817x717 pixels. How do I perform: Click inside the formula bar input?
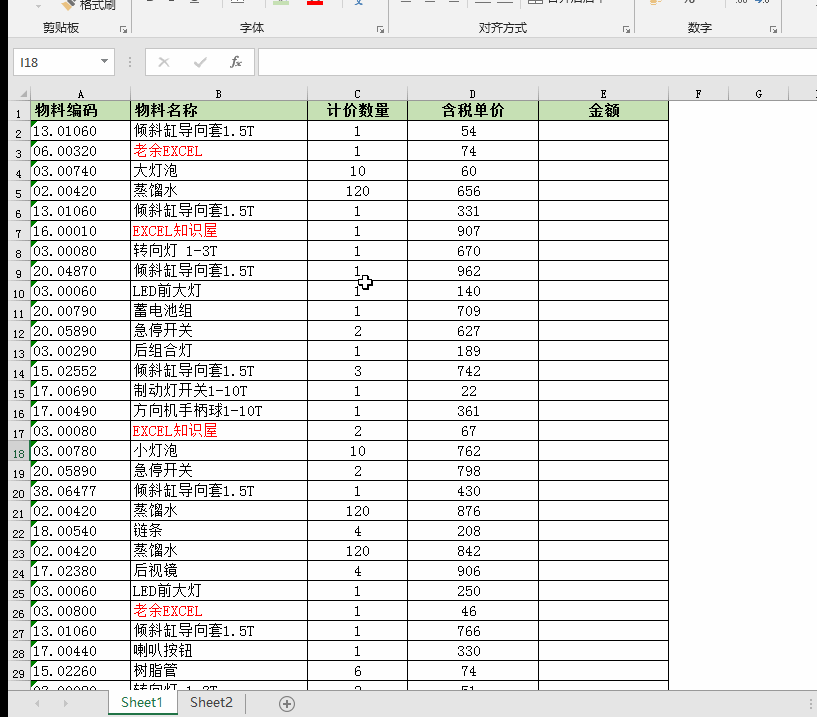pyautogui.click(x=537, y=63)
